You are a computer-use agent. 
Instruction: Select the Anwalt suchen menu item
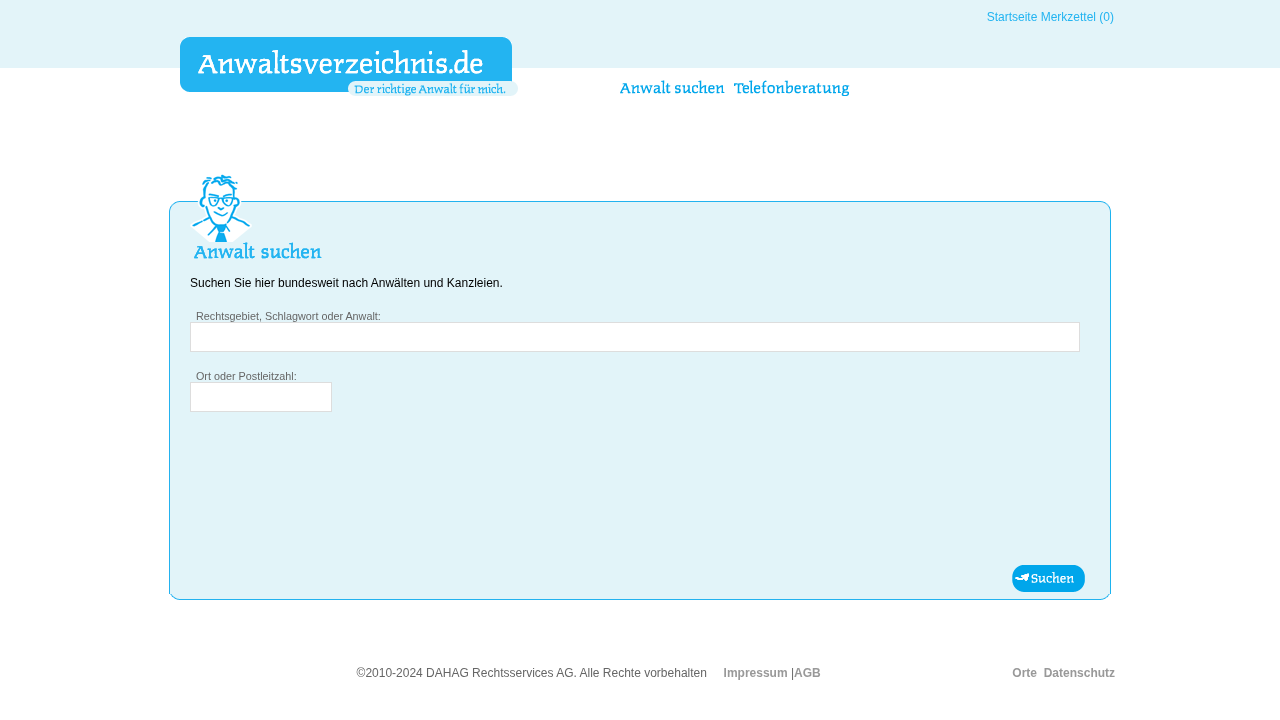[672, 88]
